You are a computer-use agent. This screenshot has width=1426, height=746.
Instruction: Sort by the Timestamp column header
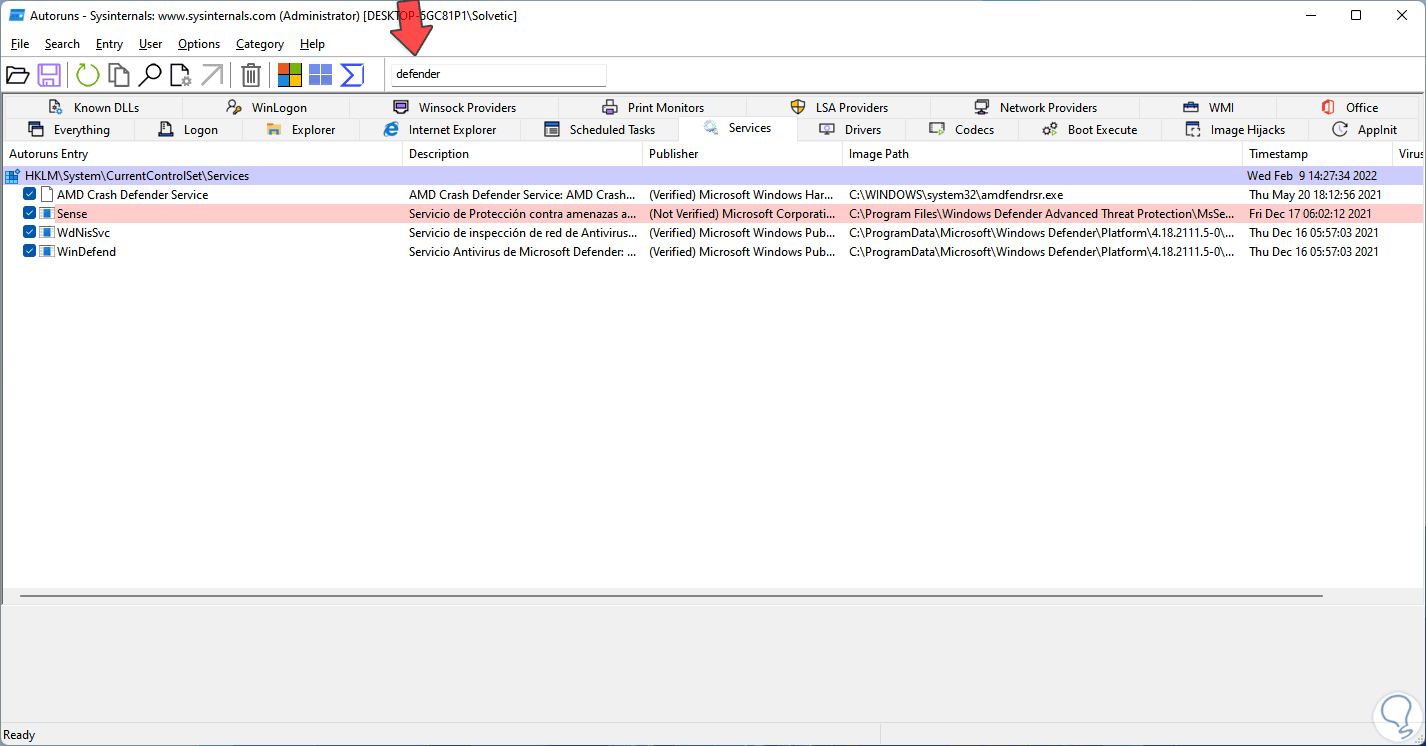1318,154
